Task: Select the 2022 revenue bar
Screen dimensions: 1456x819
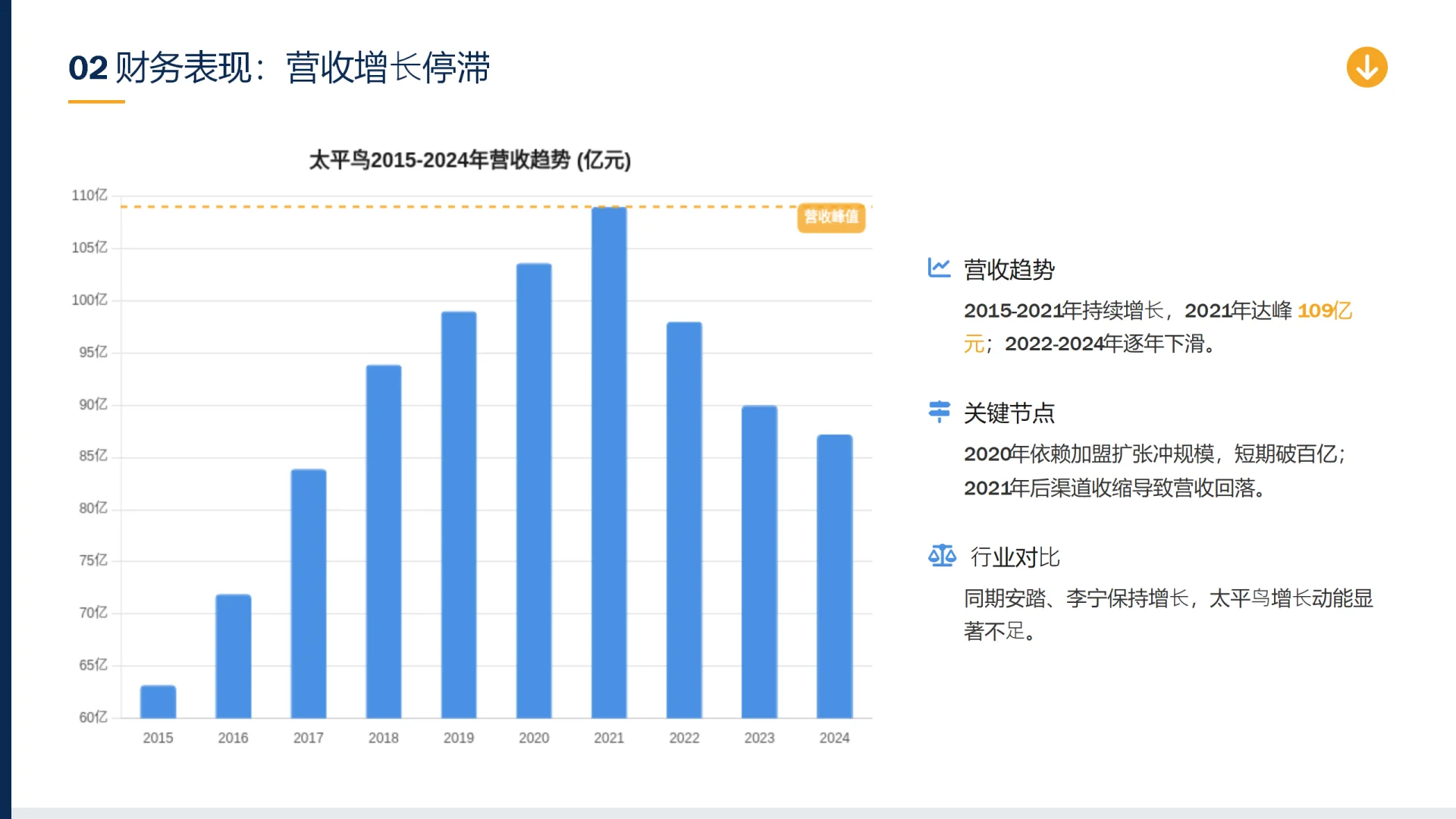Action: tap(684, 520)
